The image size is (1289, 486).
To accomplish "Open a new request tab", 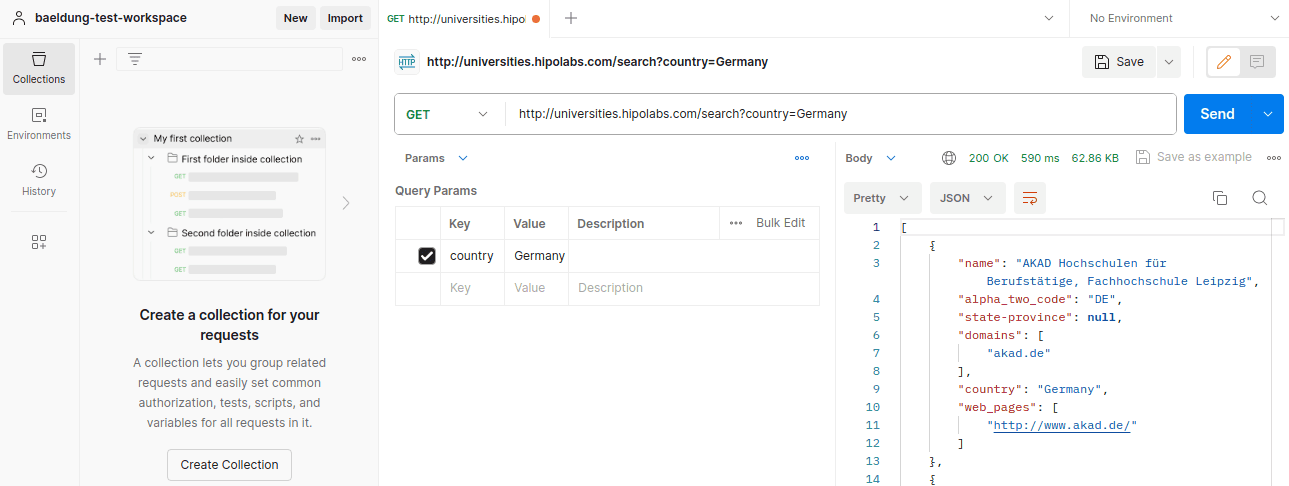I will pyautogui.click(x=571, y=18).
